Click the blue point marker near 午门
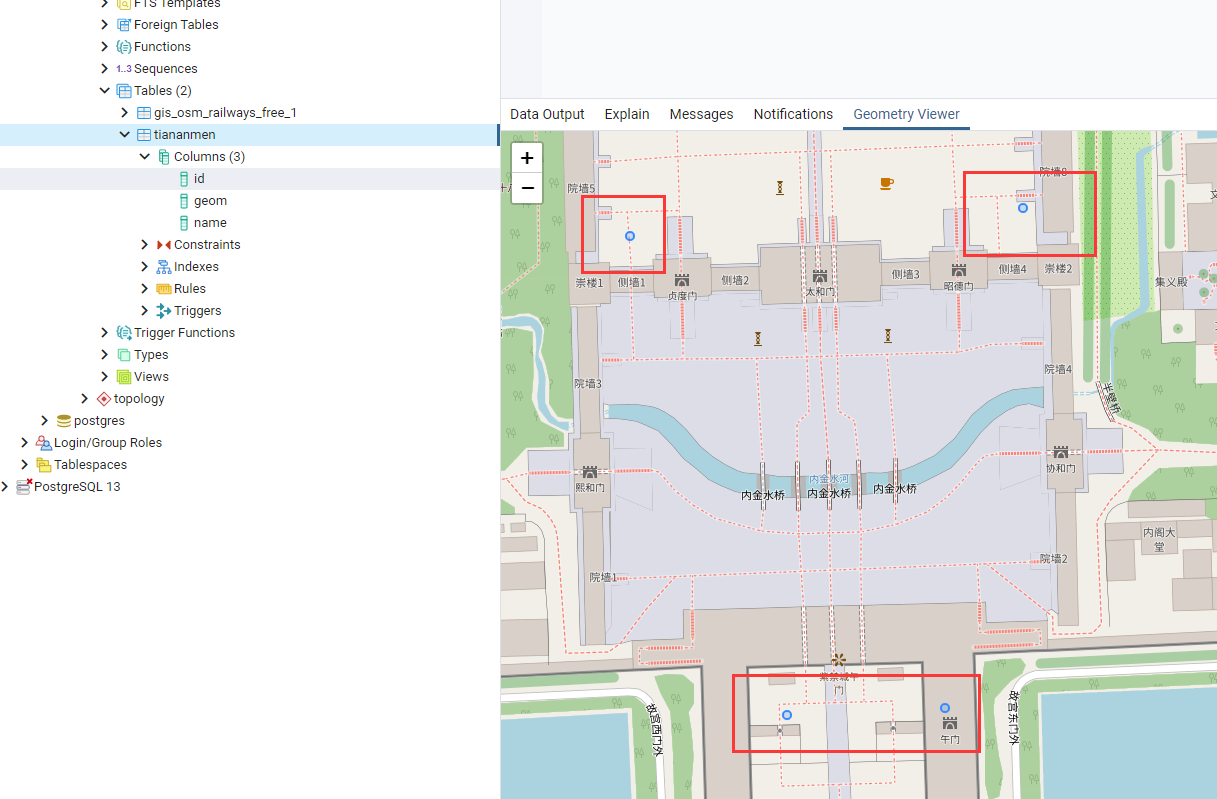This screenshot has height=799, width=1217. point(945,708)
